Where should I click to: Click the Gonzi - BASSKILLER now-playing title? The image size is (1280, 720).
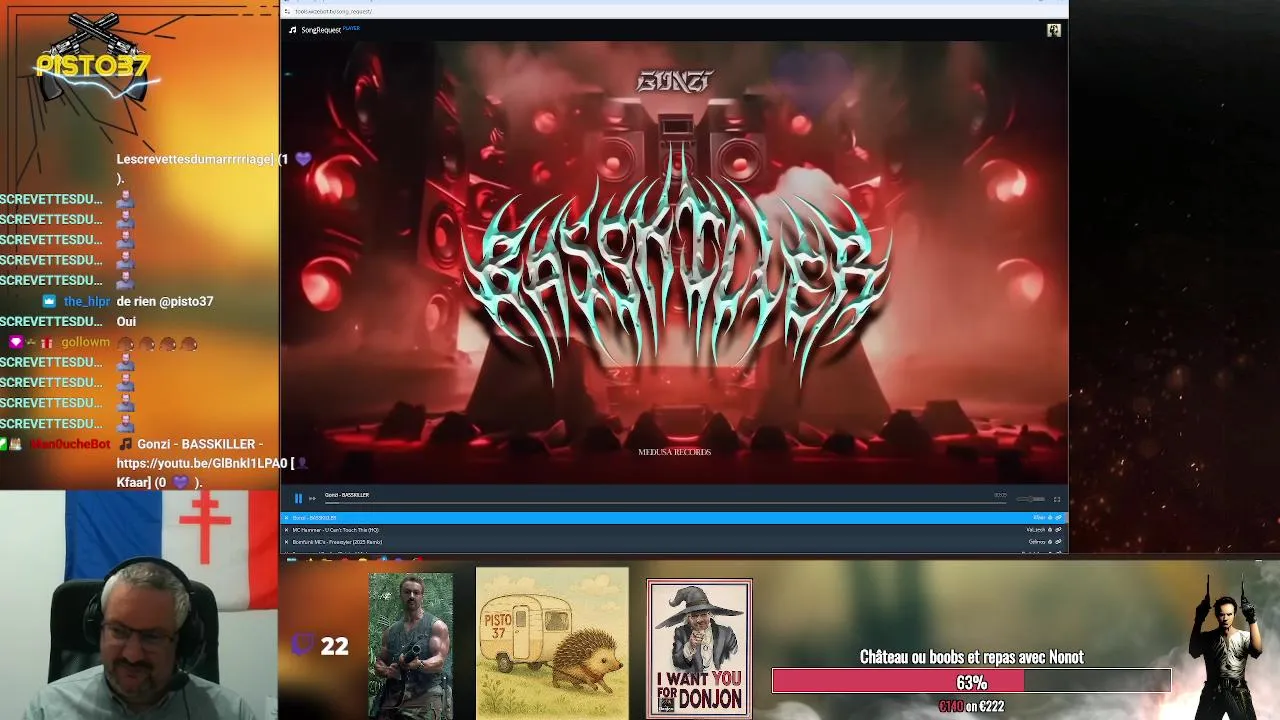coord(347,495)
